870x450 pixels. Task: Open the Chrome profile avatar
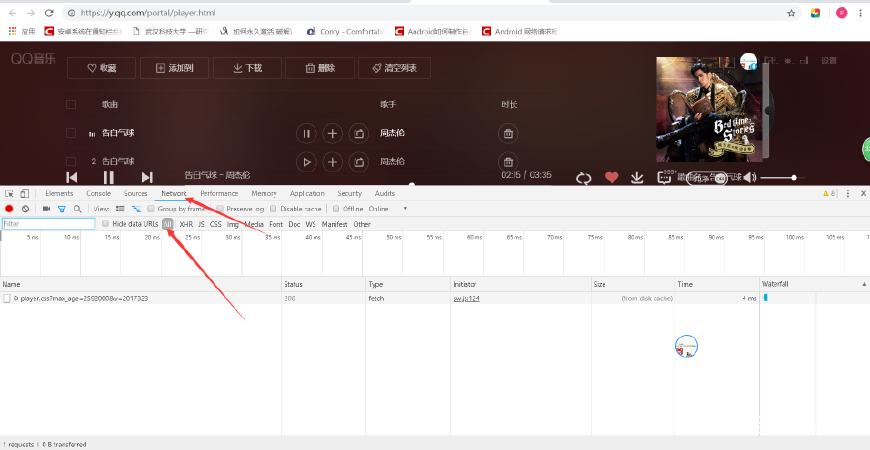[x=842, y=13]
